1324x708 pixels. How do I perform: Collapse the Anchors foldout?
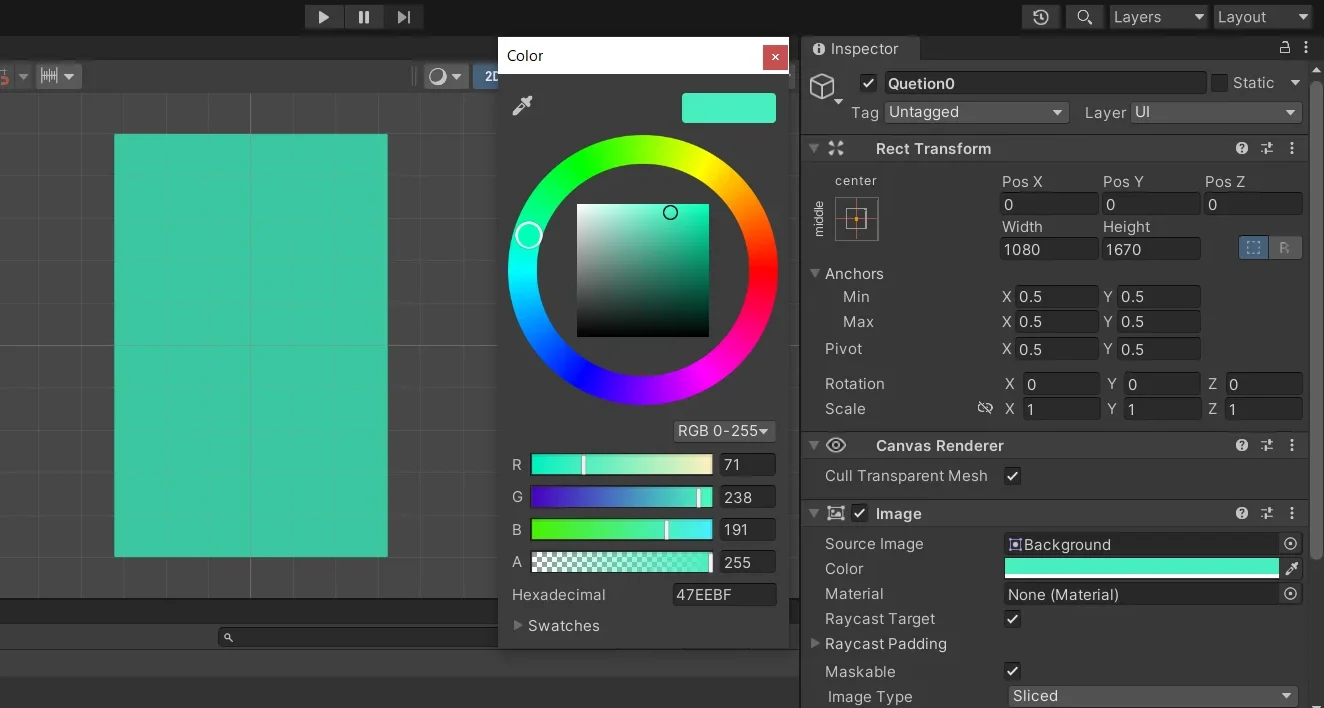(x=814, y=273)
